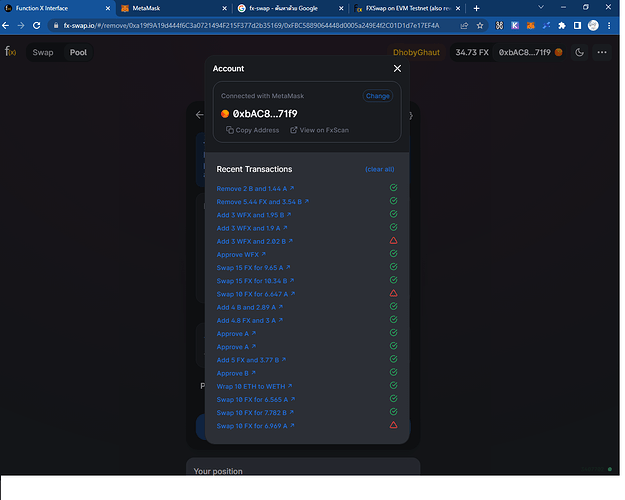Open the Extensions puzzle icon
This screenshot has width=625, height=500.
click(562, 26)
